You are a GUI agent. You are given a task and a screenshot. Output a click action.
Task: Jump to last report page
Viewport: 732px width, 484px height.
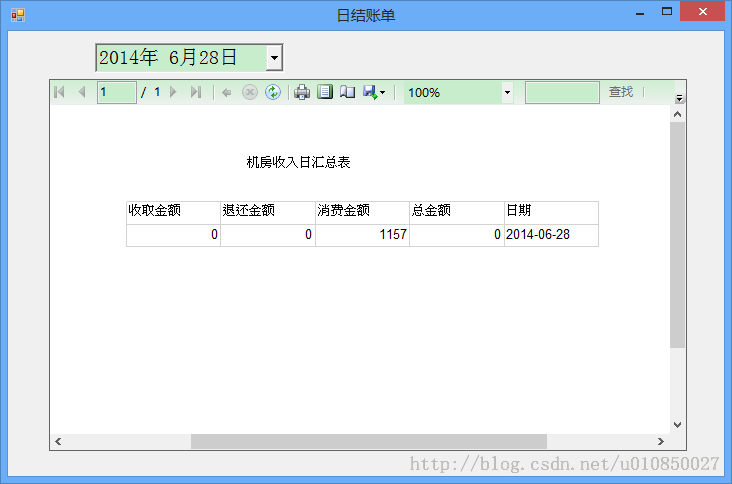(196, 92)
